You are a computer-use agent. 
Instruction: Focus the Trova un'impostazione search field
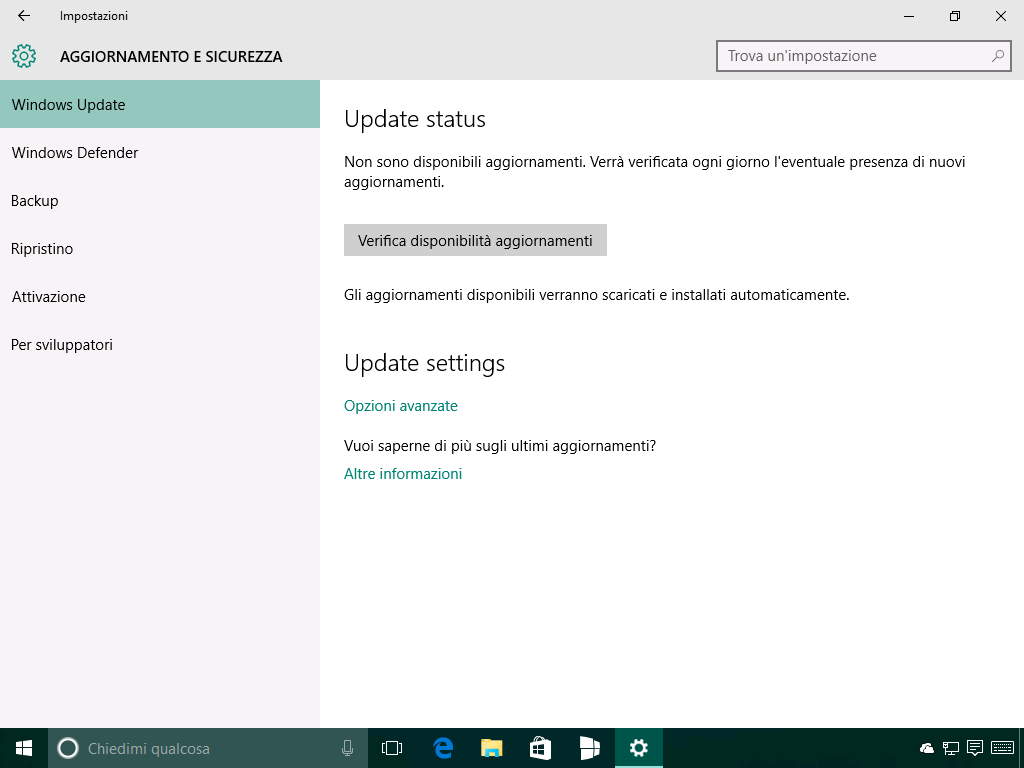[x=863, y=56]
